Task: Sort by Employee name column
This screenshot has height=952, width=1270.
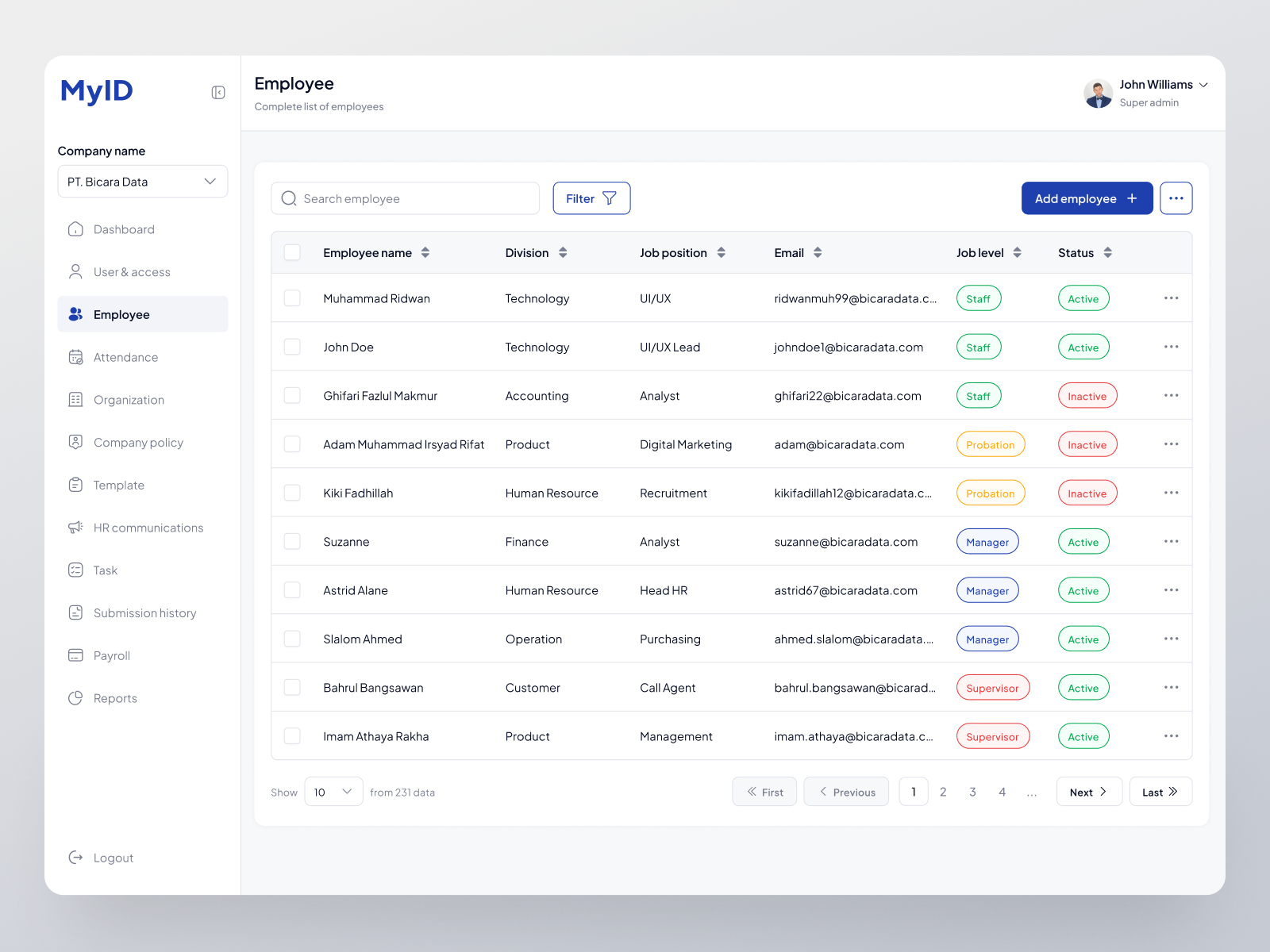Action: (x=425, y=252)
